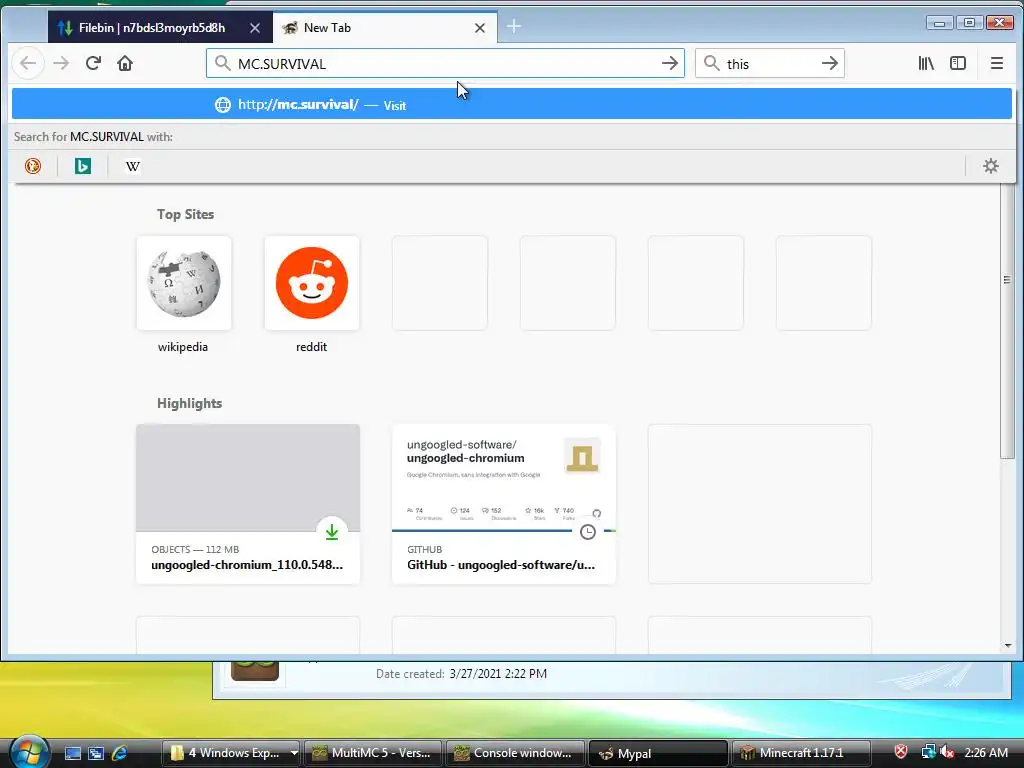
Task: Launch Internet Explorer from quick launch
Action: 119,754
